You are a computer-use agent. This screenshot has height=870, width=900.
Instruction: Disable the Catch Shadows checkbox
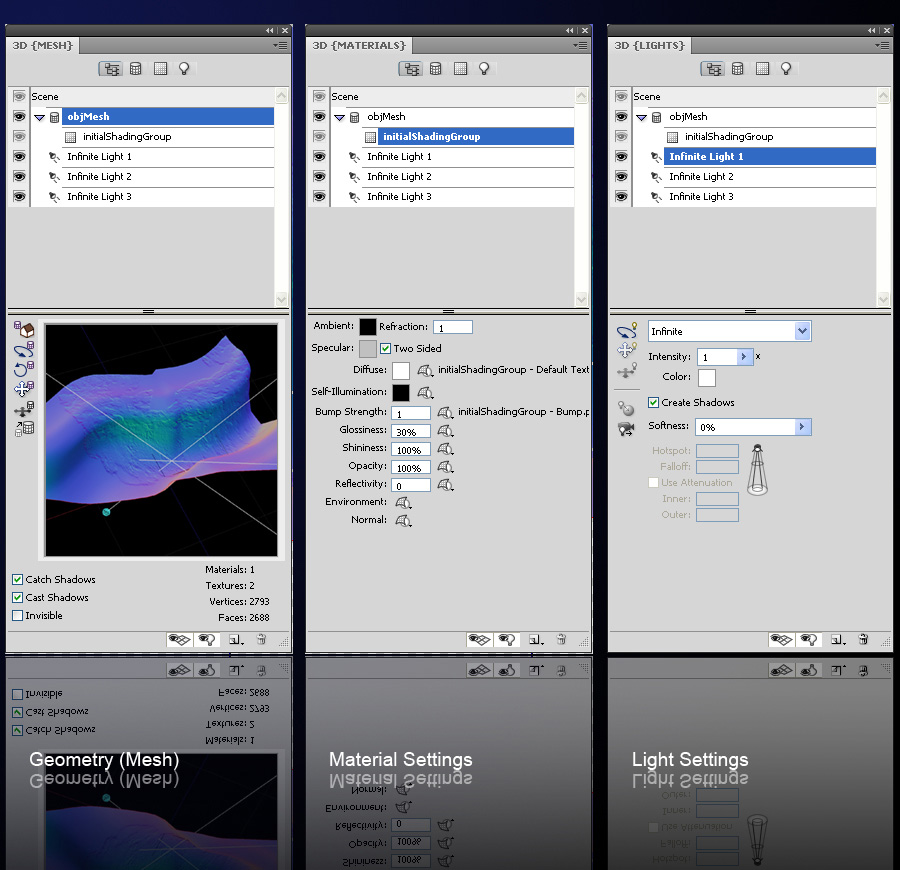[x=18, y=580]
